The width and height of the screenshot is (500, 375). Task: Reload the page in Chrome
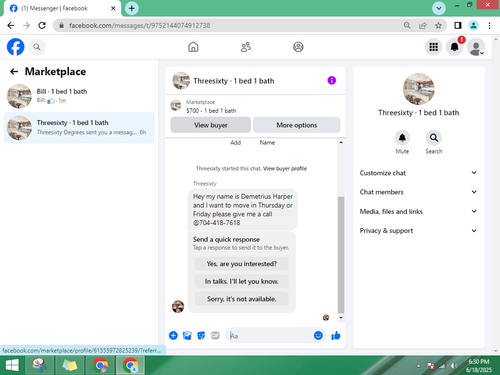point(42,25)
